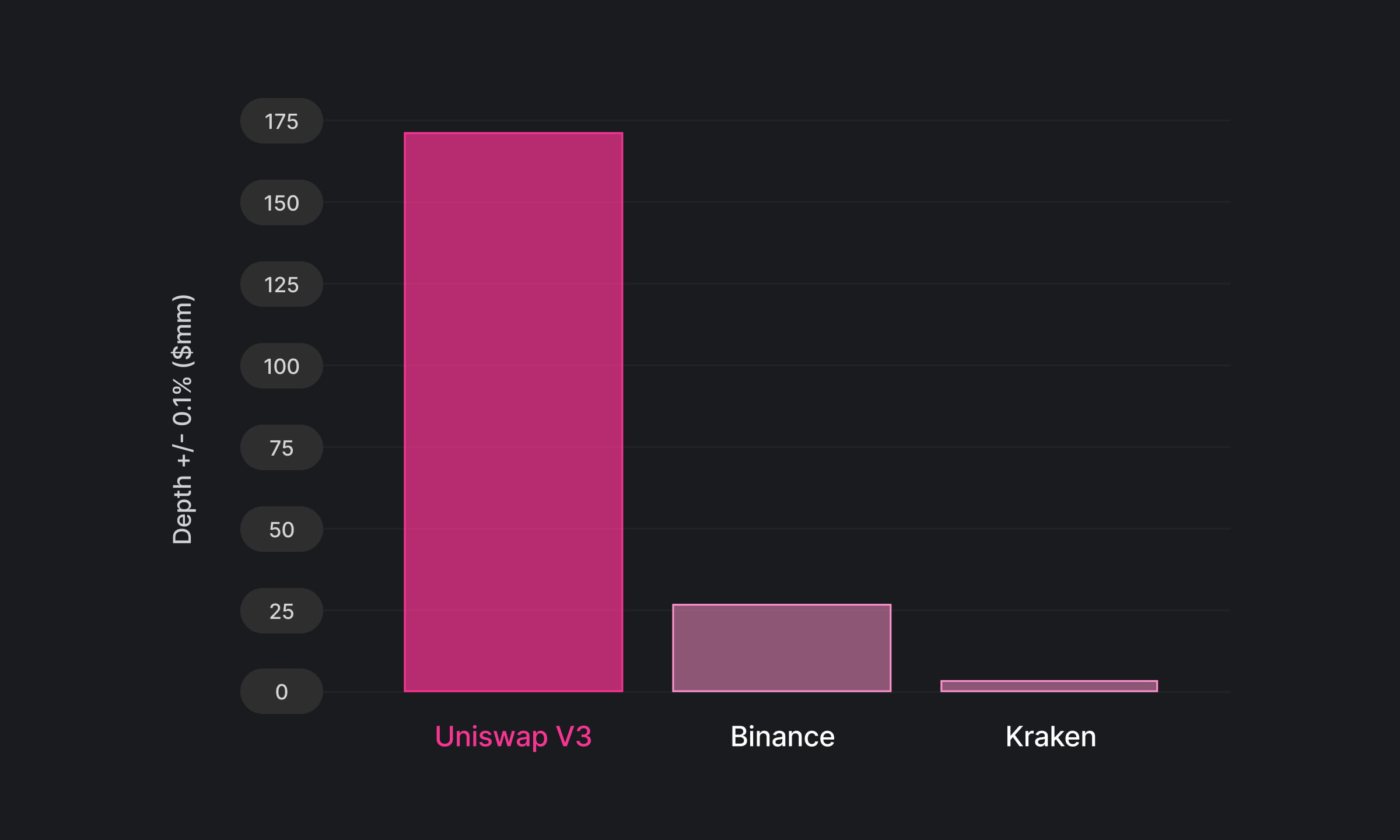The image size is (1400, 840).
Task: Click the thin Kraken bar
Action: click(x=1049, y=686)
